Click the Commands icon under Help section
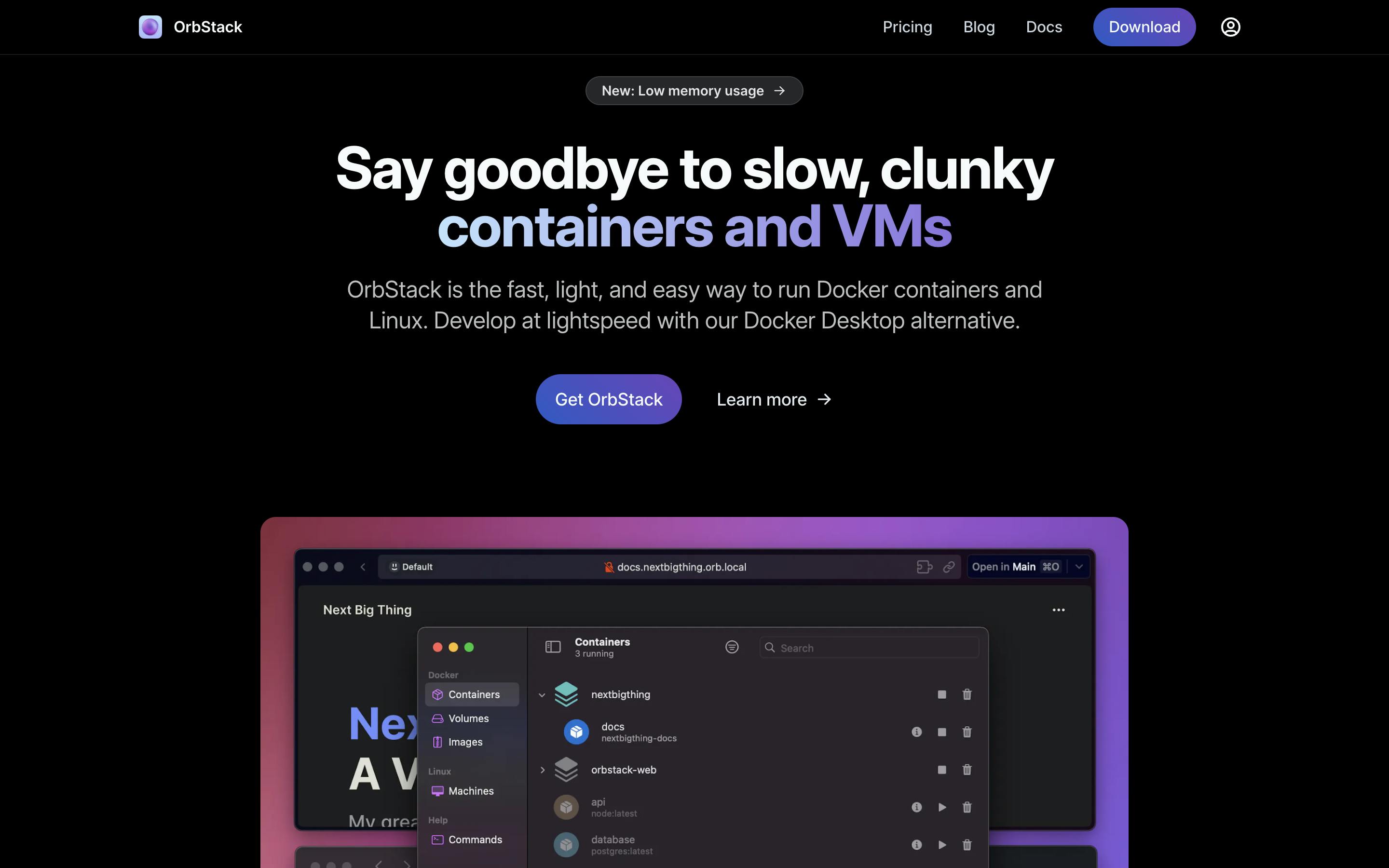1389x868 pixels. point(437,839)
